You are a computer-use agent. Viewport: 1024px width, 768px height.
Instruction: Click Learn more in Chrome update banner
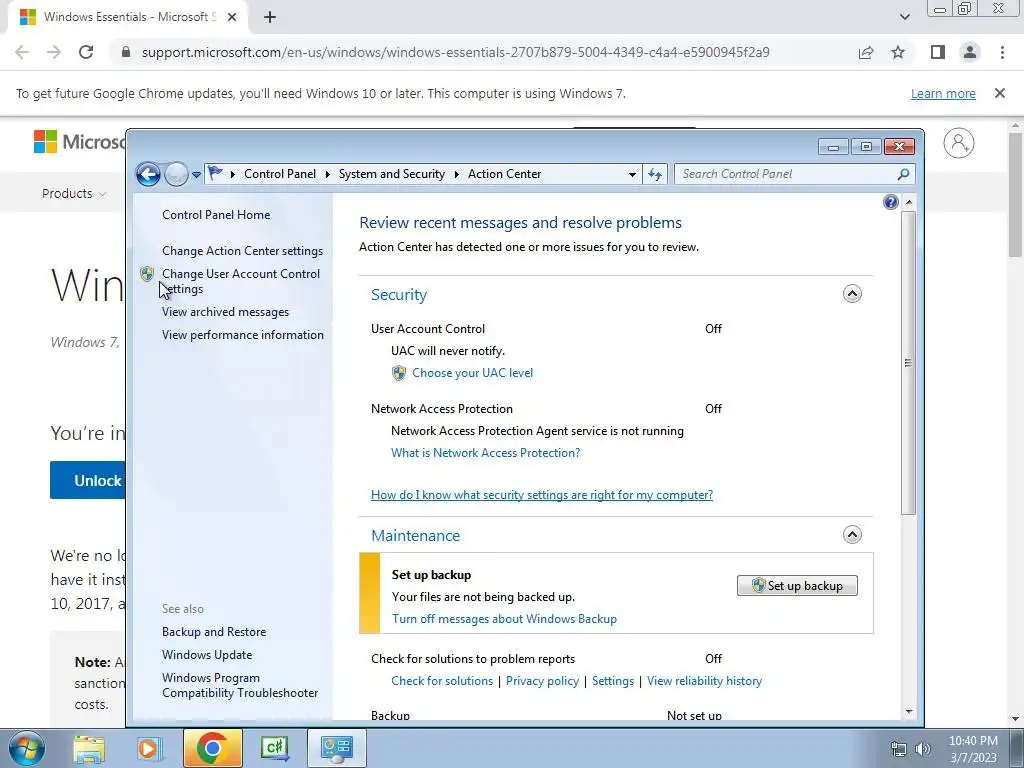[943, 93]
